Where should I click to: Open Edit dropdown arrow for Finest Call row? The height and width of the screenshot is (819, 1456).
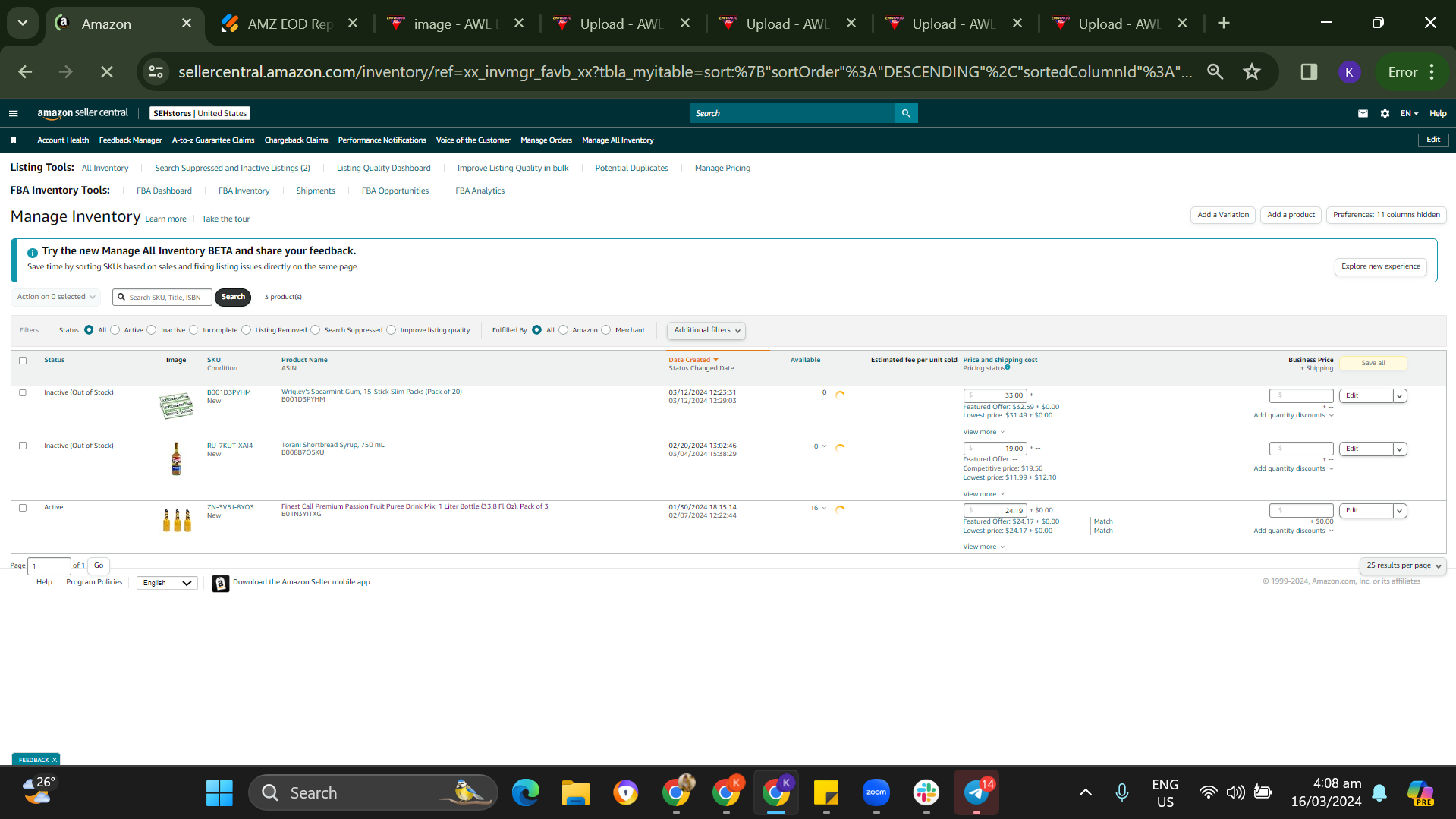[1400, 511]
